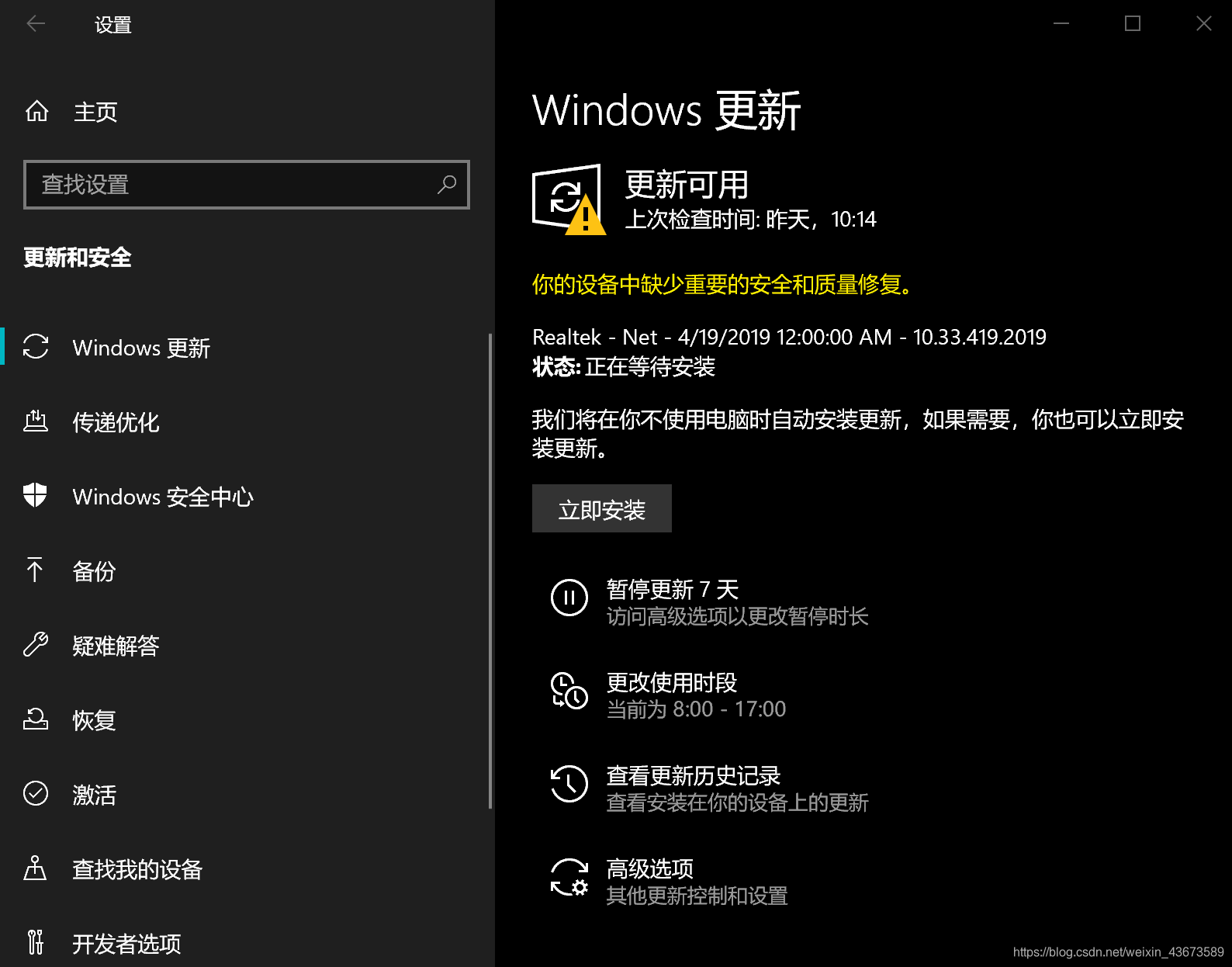Click the yellow missing security fixes warning

click(x=726, y=285)
